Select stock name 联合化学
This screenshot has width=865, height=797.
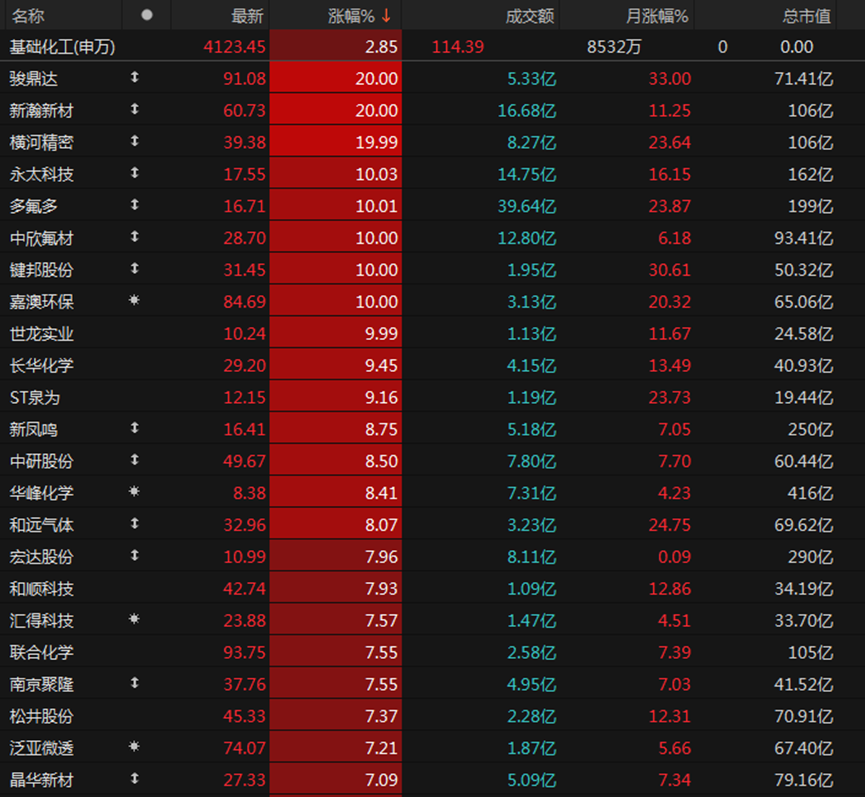pos(41,652)
